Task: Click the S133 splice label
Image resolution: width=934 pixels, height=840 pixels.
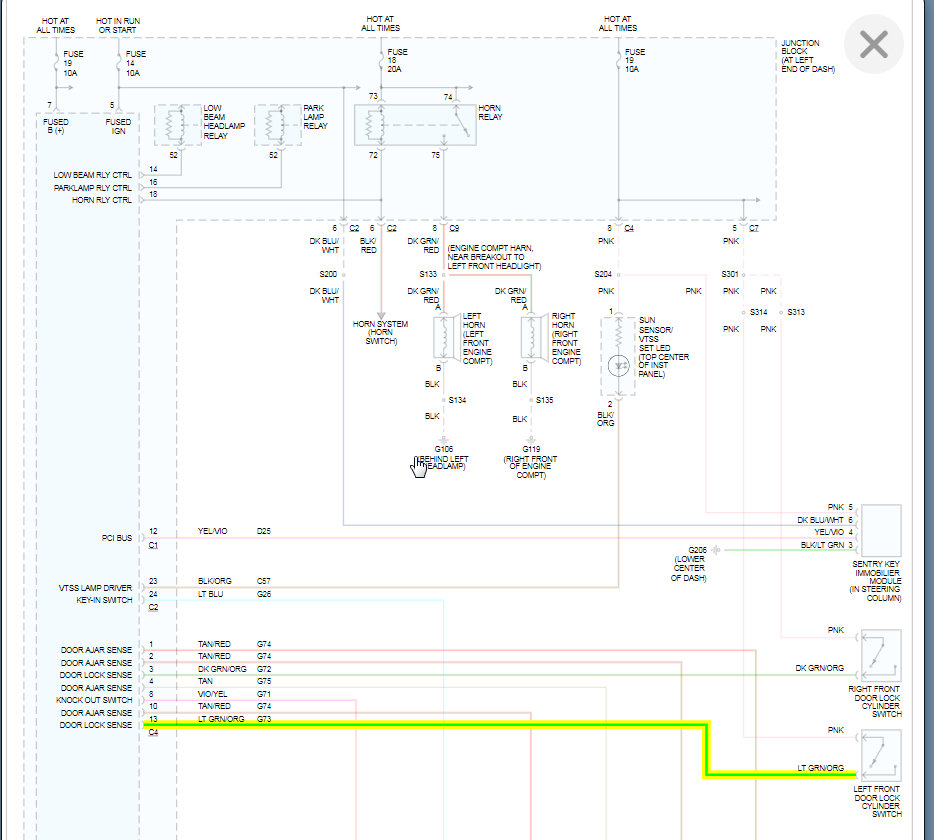Action: point(428,274)
